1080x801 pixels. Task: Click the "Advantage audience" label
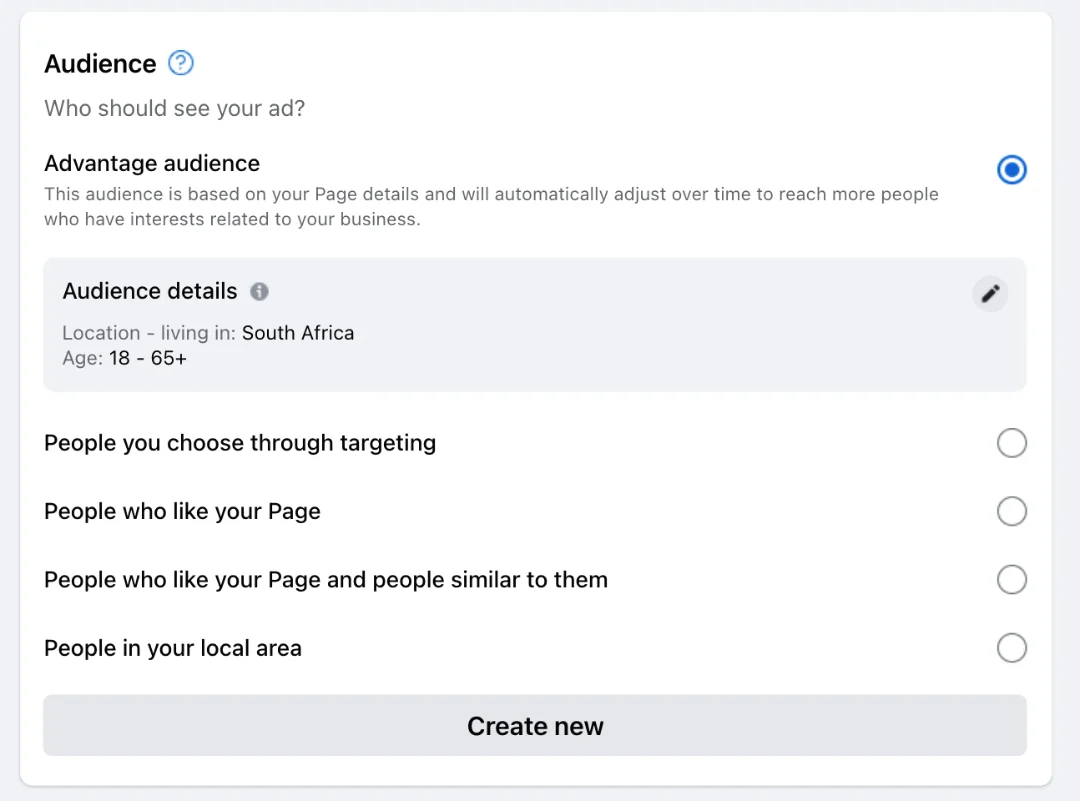[x=152, y=163]
